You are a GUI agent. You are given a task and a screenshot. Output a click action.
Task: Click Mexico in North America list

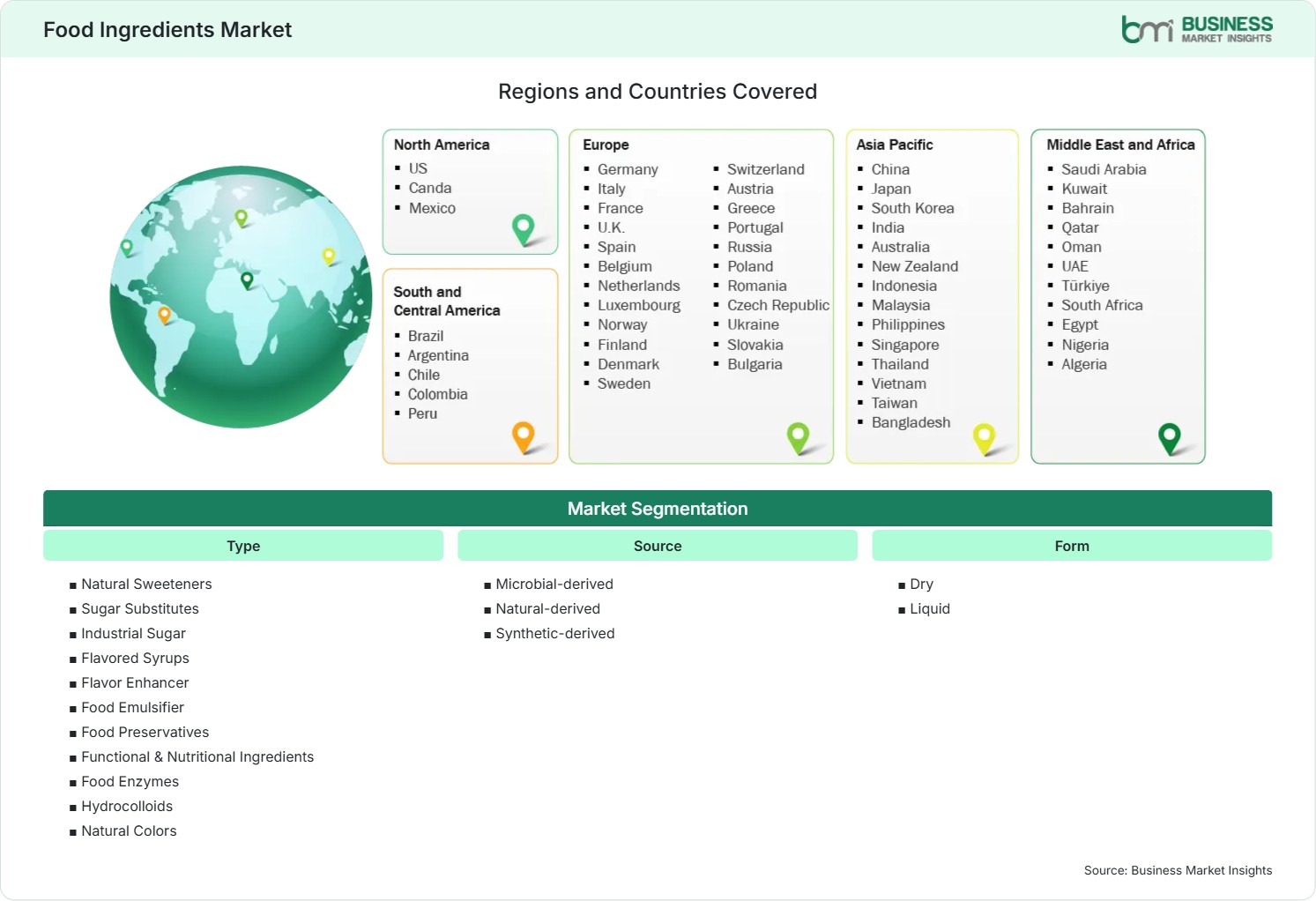(x=432, y=208)
